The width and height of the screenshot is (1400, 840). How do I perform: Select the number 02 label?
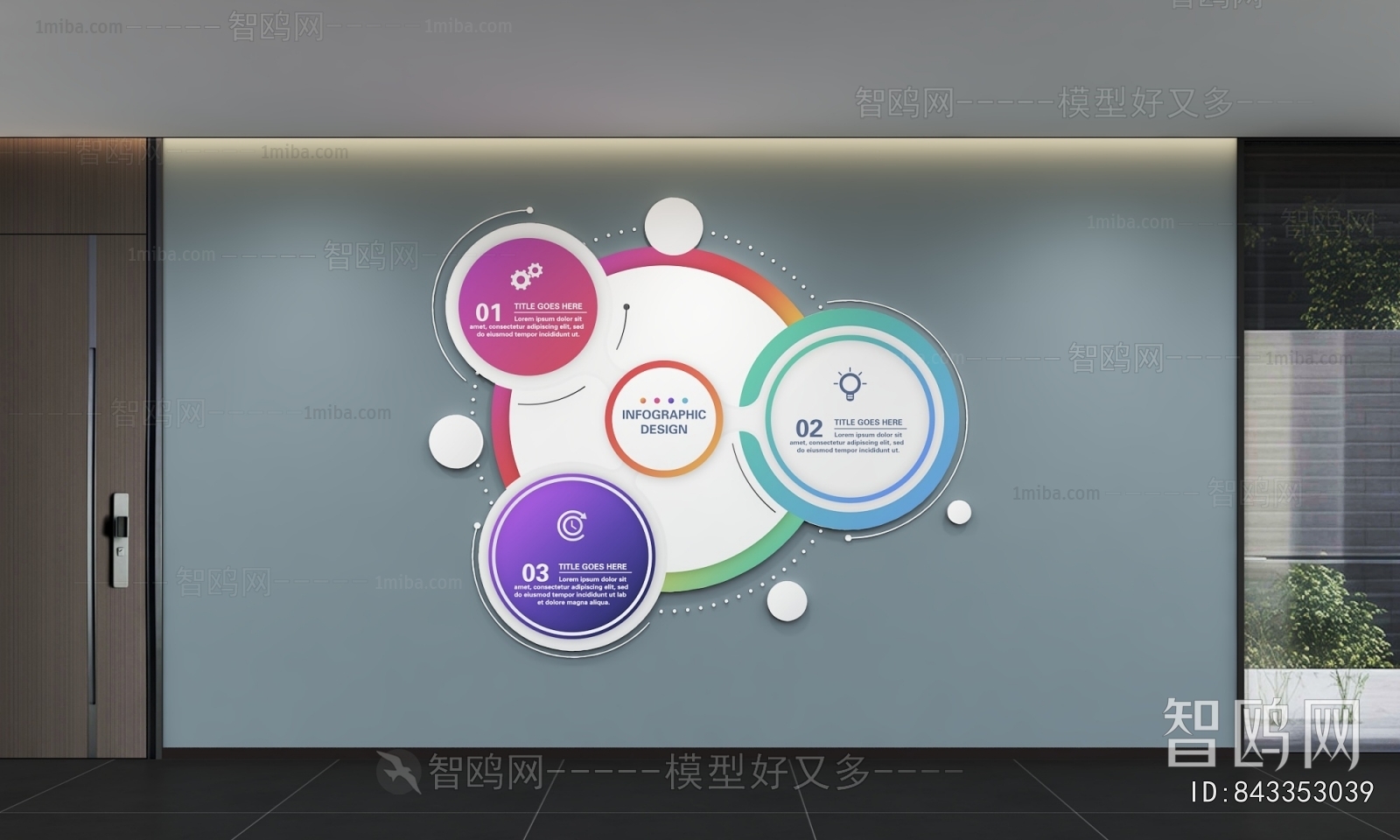pyautogui.click(x=808, y=429)
